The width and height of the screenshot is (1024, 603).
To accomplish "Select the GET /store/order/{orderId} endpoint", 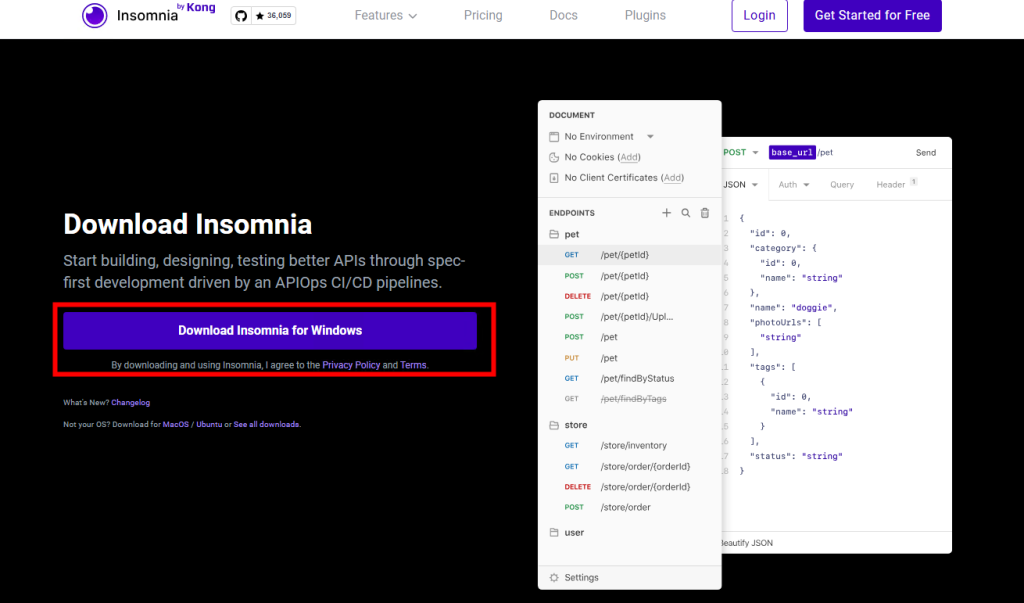I will coord(630,466).
